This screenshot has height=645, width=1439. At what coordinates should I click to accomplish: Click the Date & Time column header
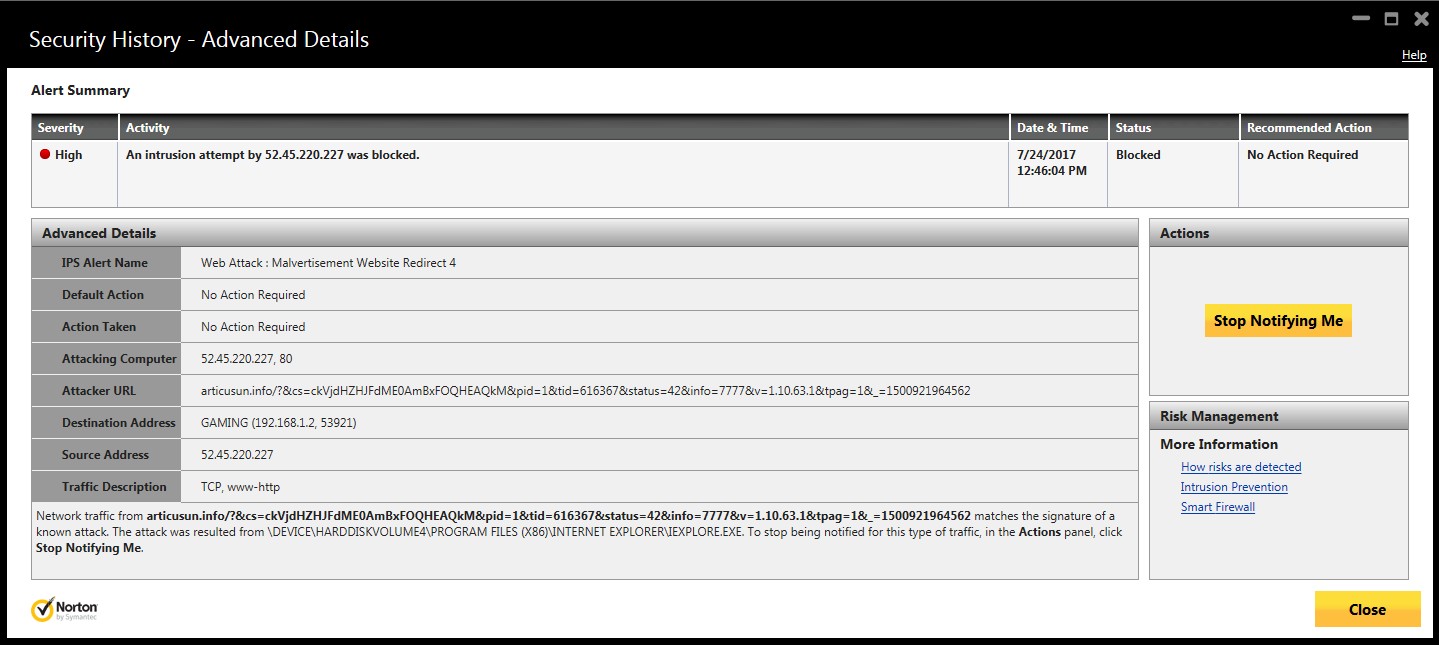pyautogui.click(x=1052, y=128)
